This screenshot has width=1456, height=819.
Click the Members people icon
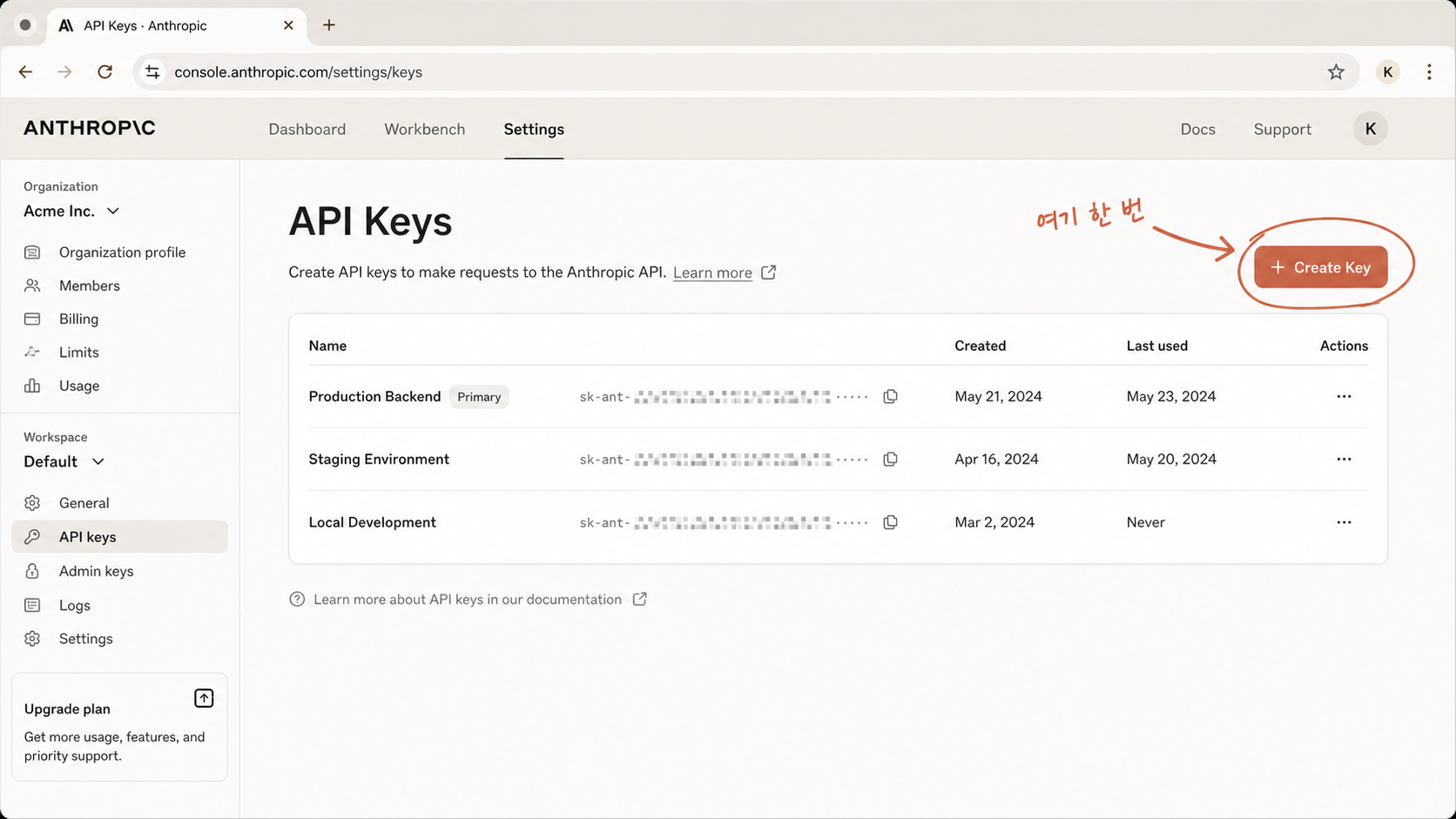pyautogui.click(x=32, y=285)
